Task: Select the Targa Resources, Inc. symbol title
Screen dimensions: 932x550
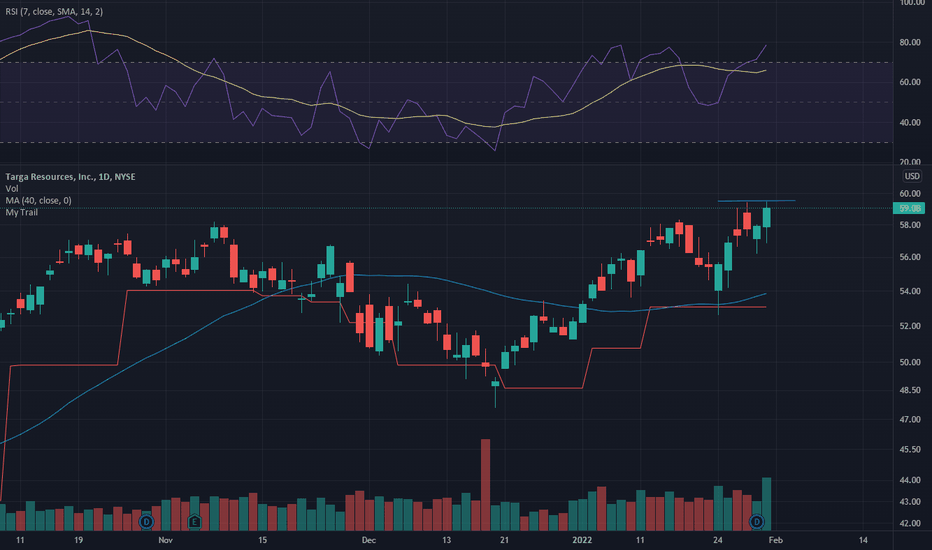Action: point(70,177)
